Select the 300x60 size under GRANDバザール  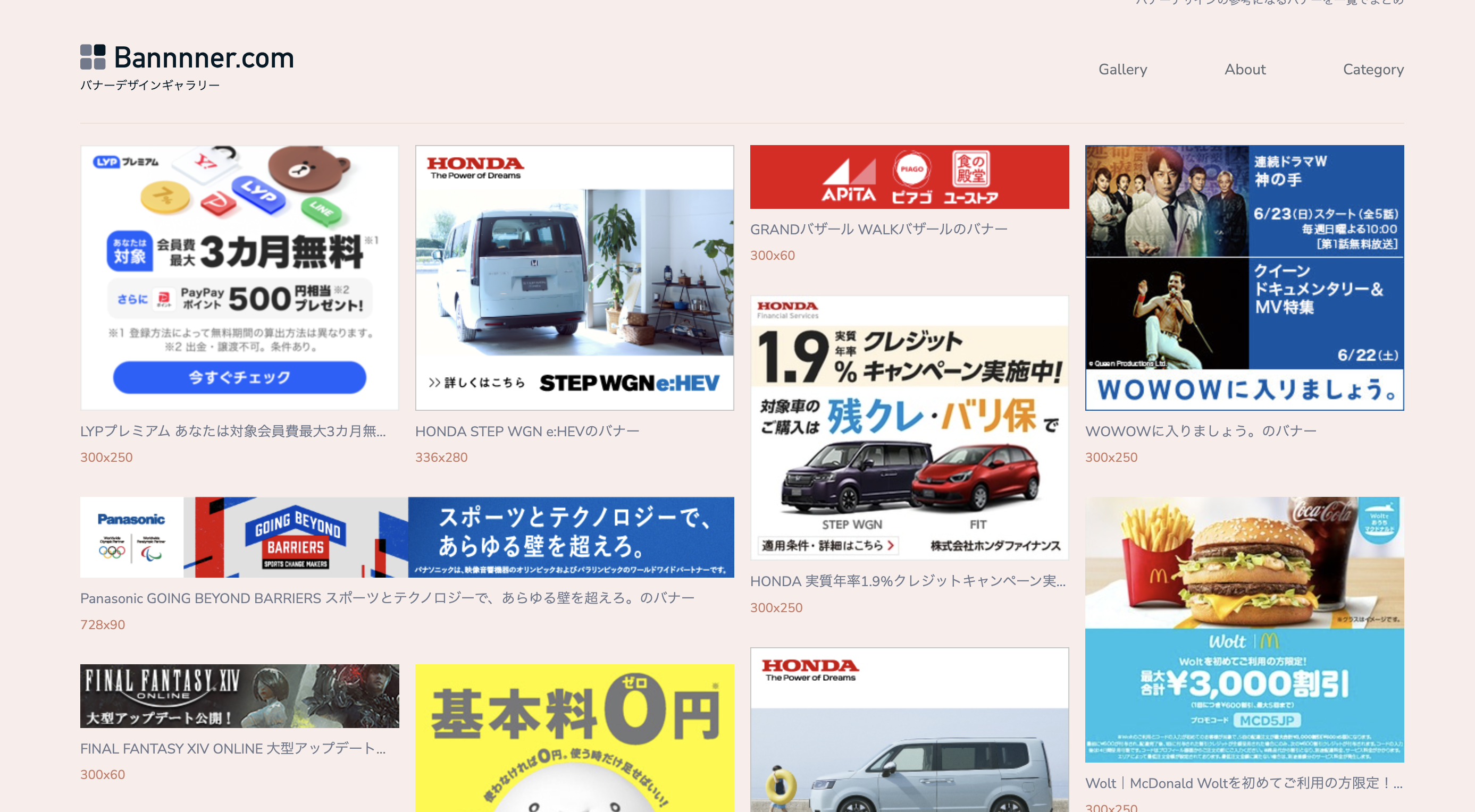pos(773,255)
